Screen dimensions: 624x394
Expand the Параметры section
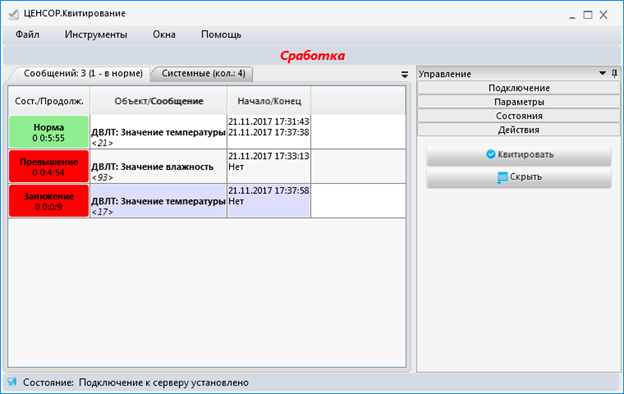click(x=519, y=102)
